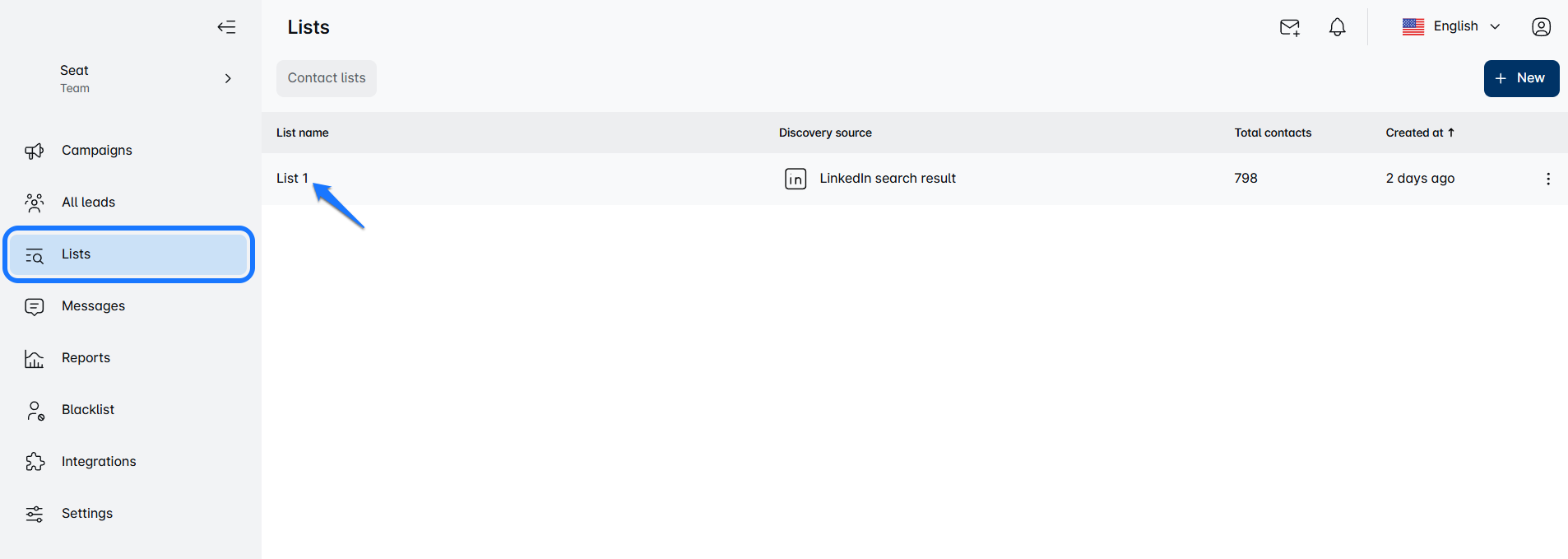Click the Total contacts column header
The image size is (1568, 559).
1272,133
